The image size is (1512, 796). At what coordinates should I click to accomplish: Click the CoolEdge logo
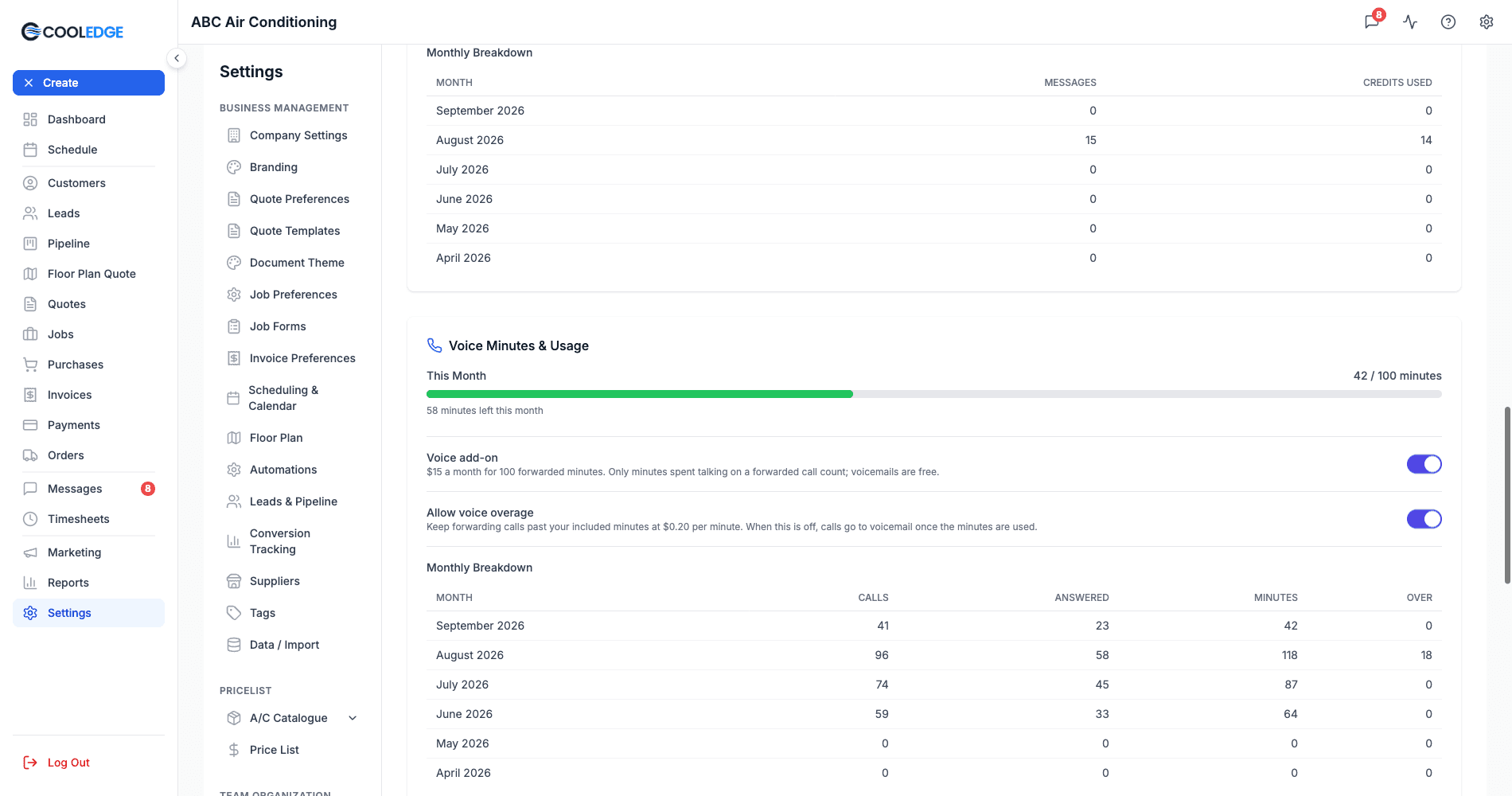coord(72,32)
